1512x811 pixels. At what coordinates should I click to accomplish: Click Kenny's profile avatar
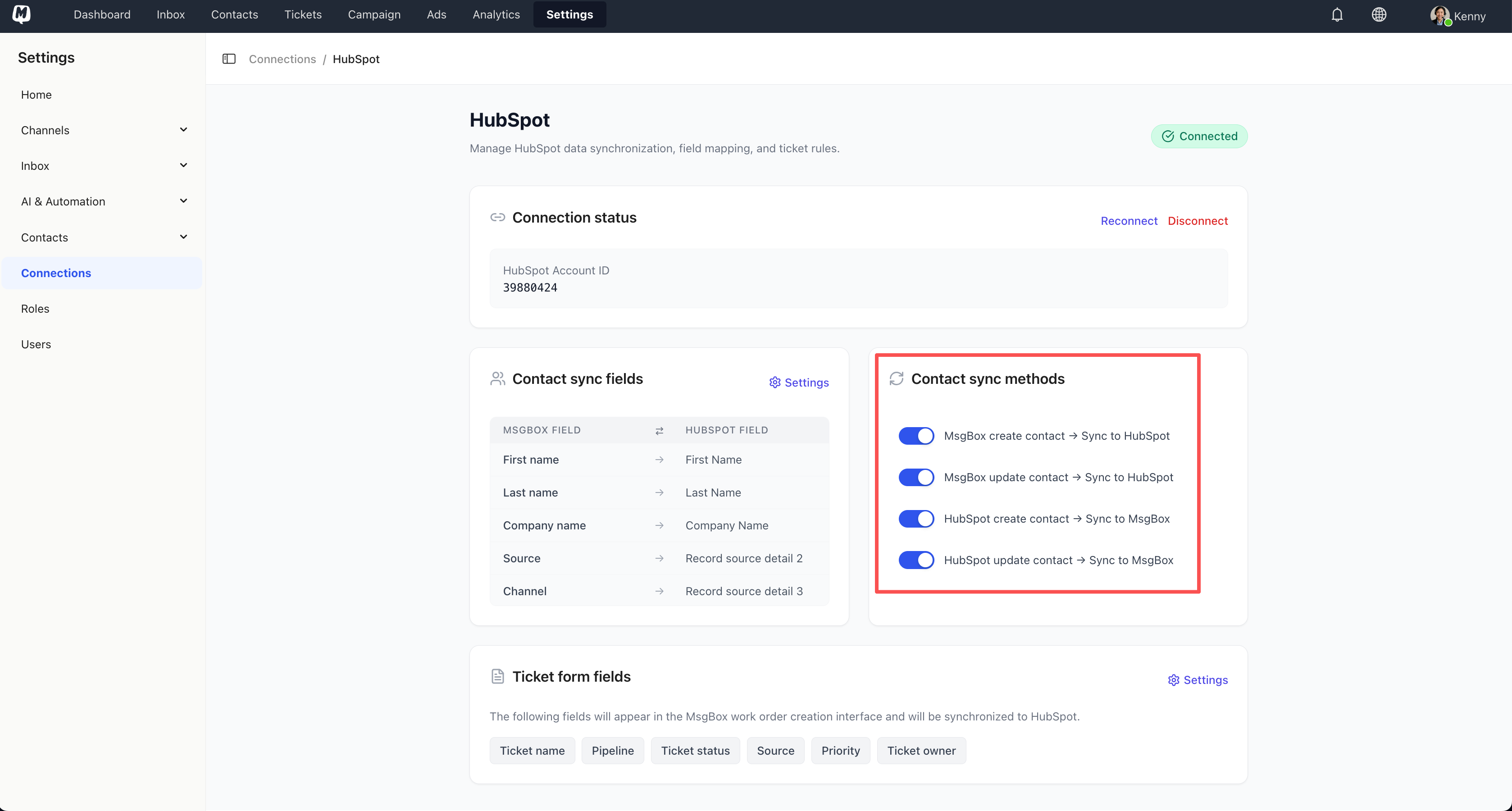pyautogui.click(x=1439, y=15)
